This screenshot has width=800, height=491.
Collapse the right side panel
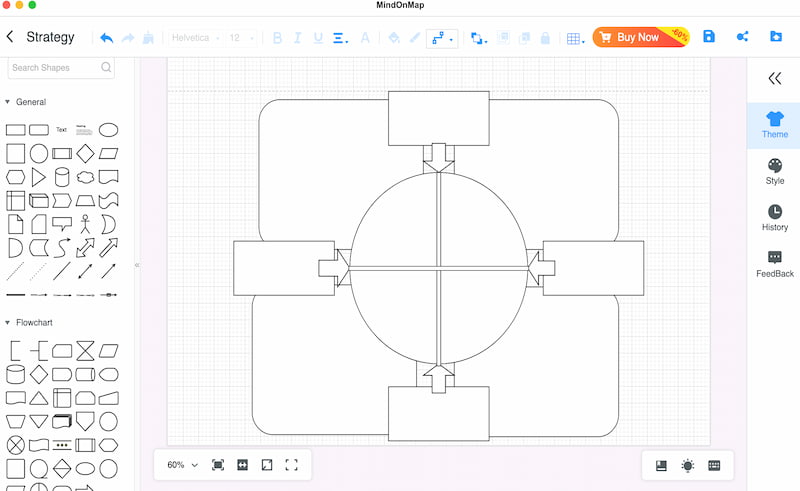click(x=774, y=78)
